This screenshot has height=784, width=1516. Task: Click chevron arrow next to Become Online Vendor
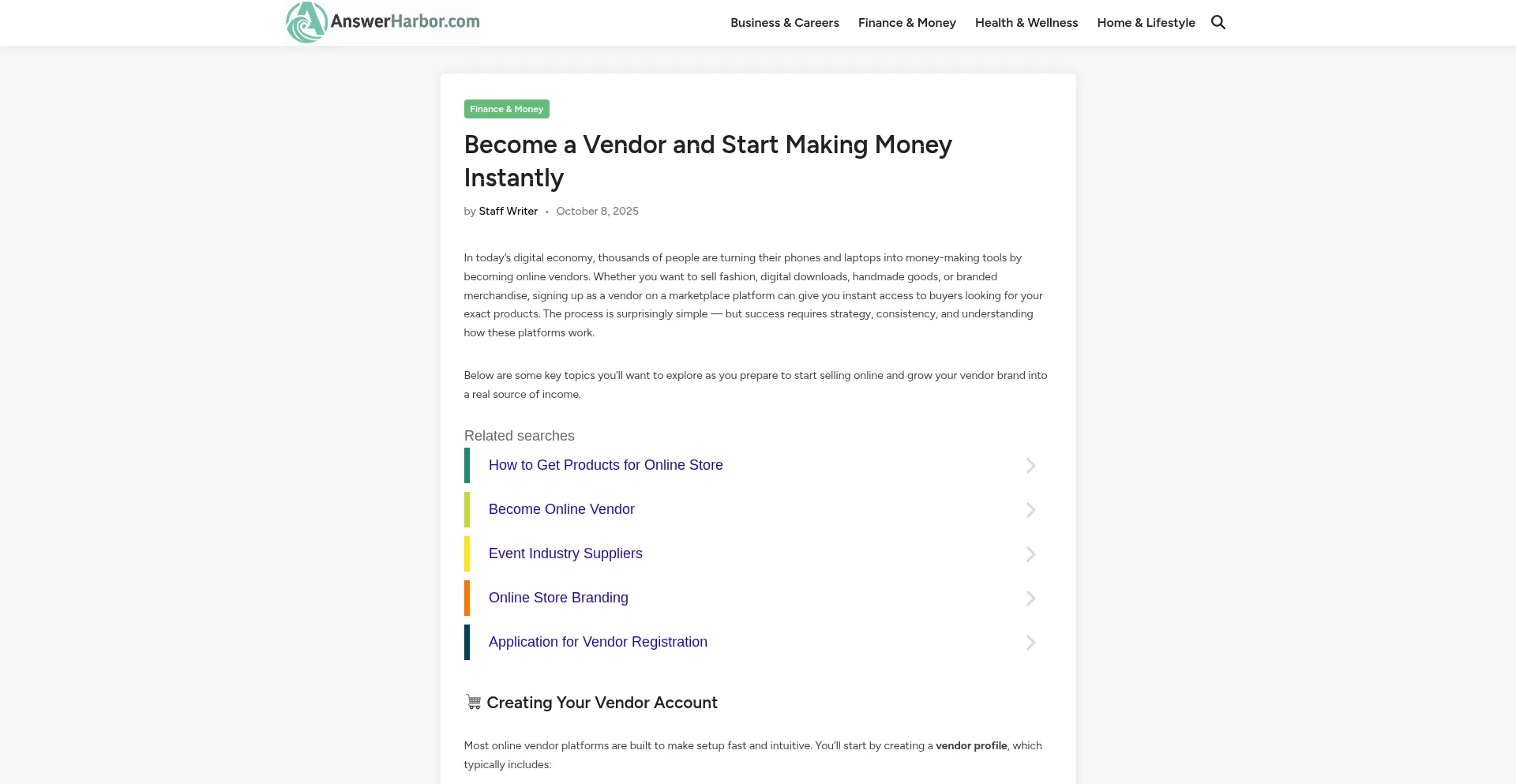point(1030,510)
